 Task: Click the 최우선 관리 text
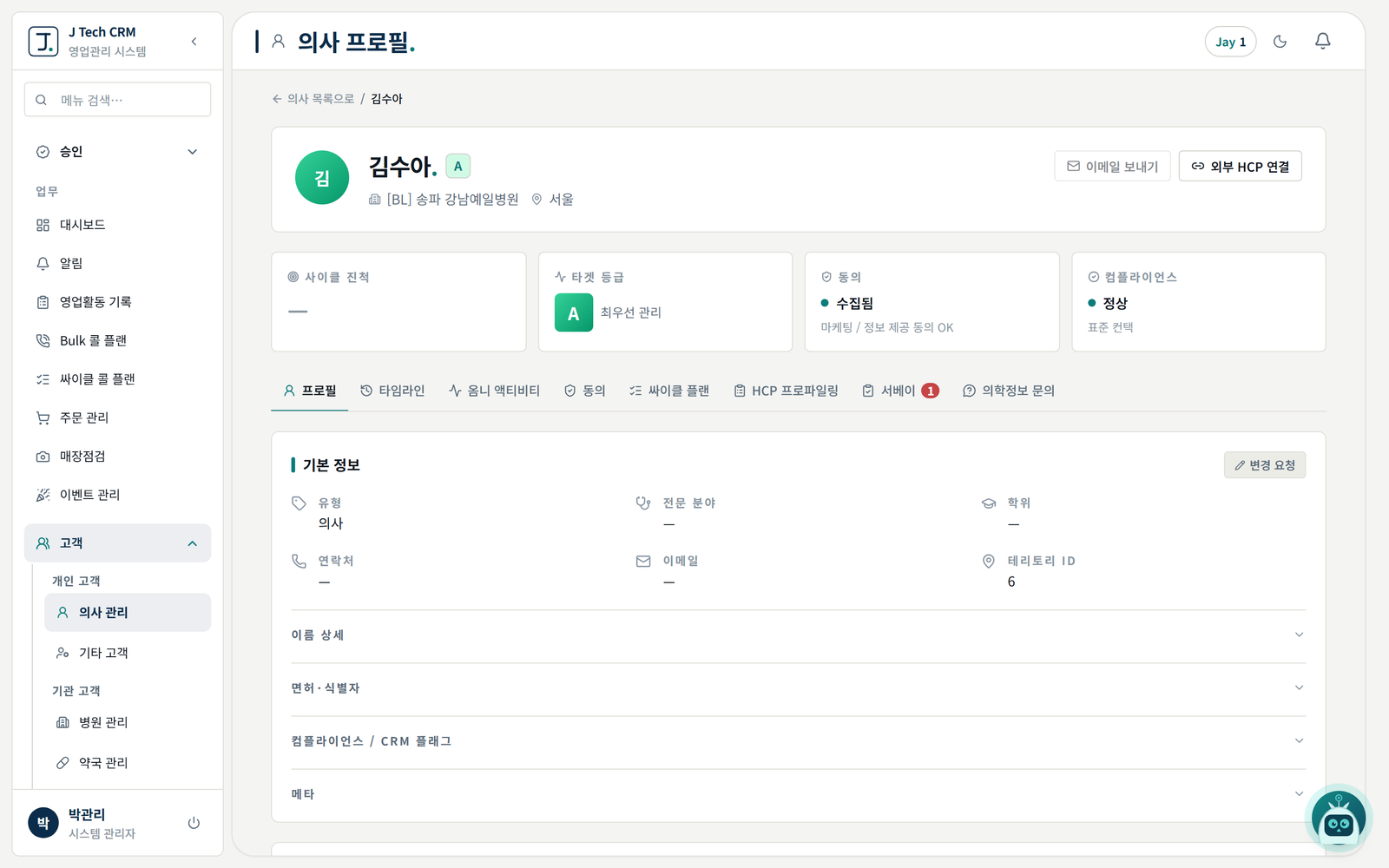(631, 312)
